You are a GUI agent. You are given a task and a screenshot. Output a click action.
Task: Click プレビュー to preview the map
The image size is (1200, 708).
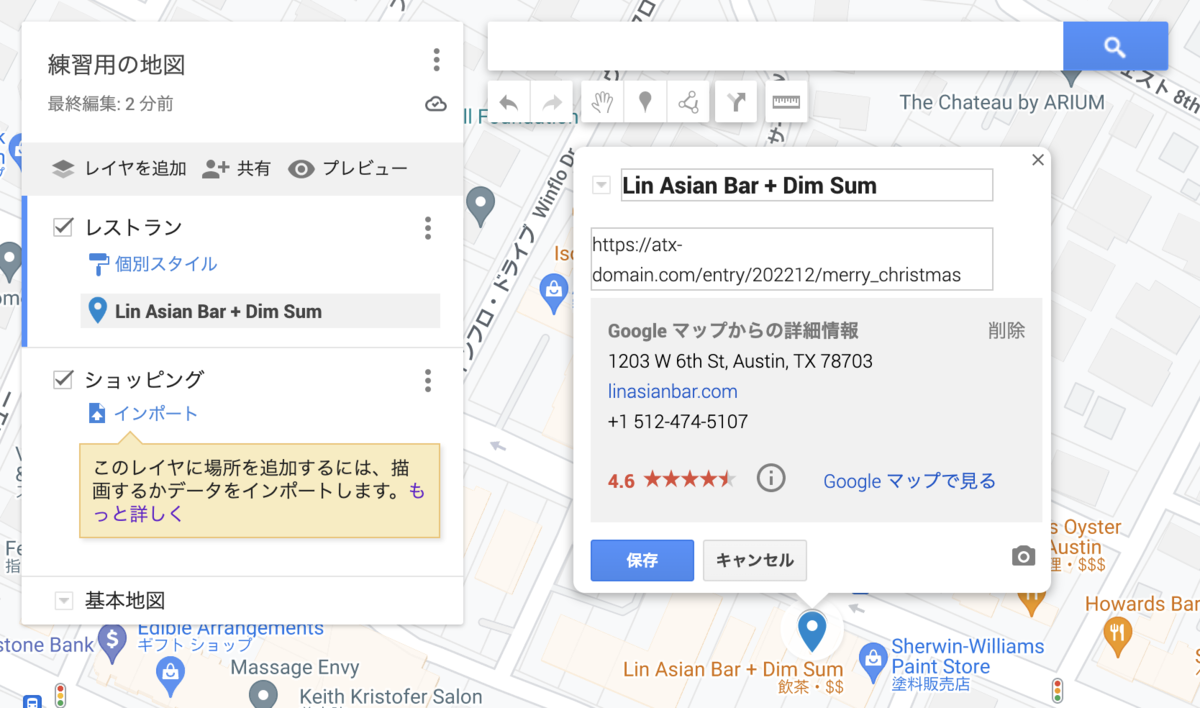click(348, 169)
